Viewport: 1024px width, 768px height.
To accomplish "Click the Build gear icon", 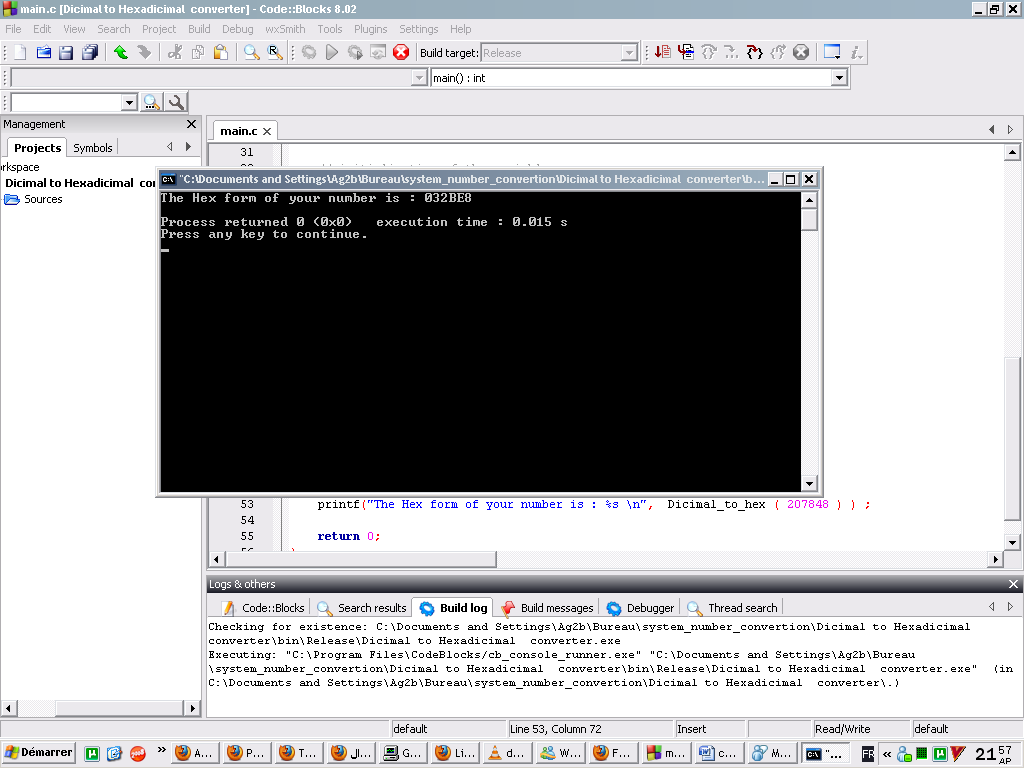I will [x=309, y=52].
